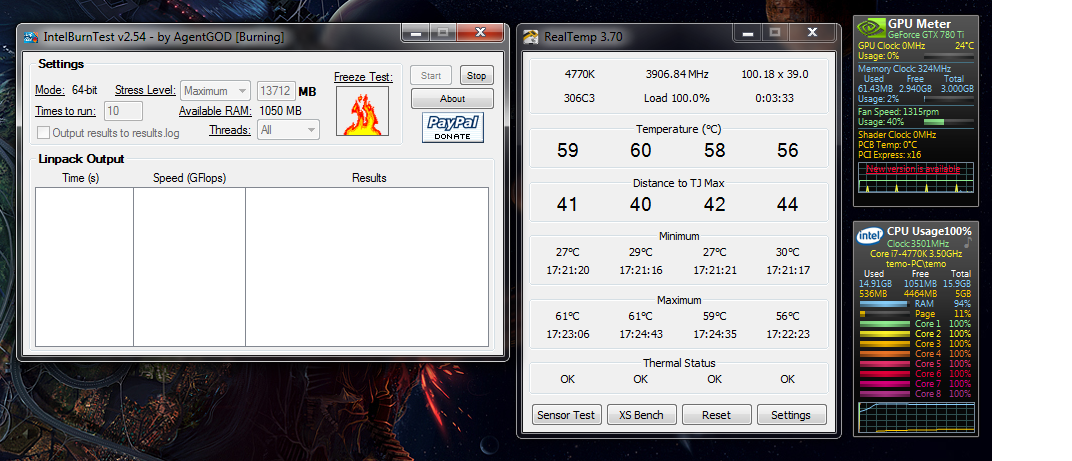Click the 4770K CPU model text
The height and width of the screenshot is (461, 1072).
pos(580,74)
